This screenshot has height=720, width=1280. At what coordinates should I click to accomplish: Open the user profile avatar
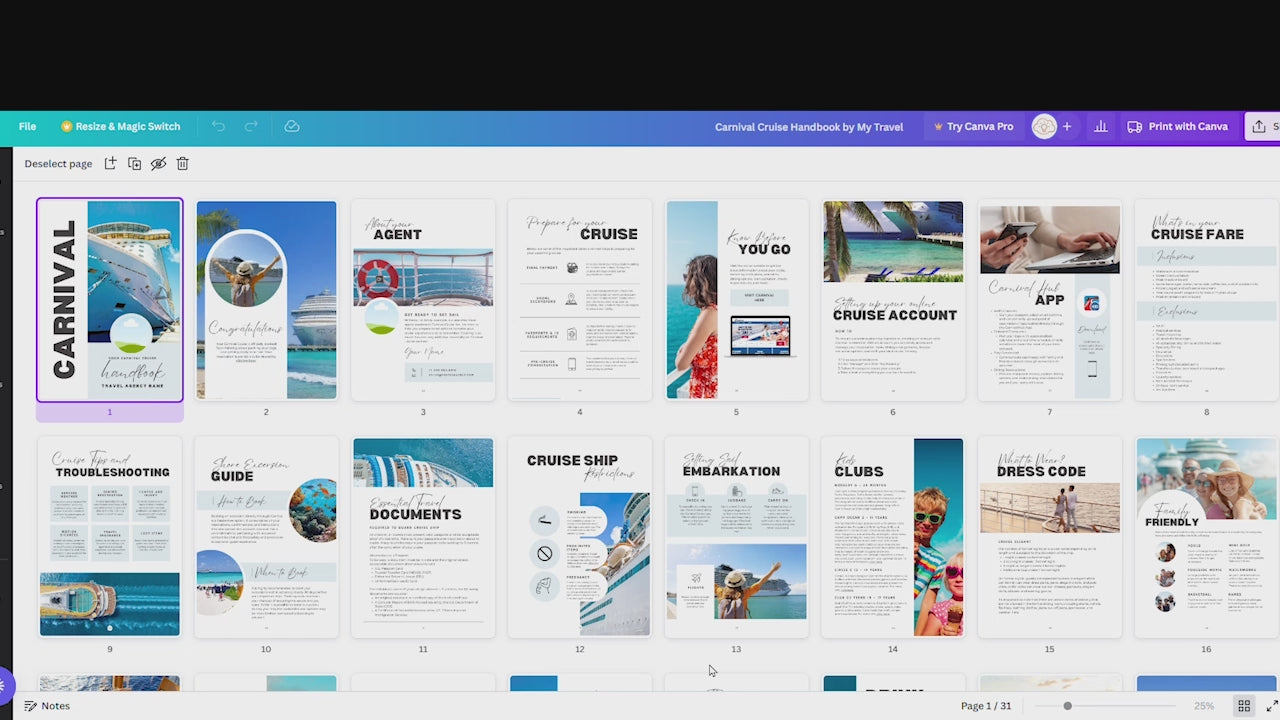(x=1044, y=127)
